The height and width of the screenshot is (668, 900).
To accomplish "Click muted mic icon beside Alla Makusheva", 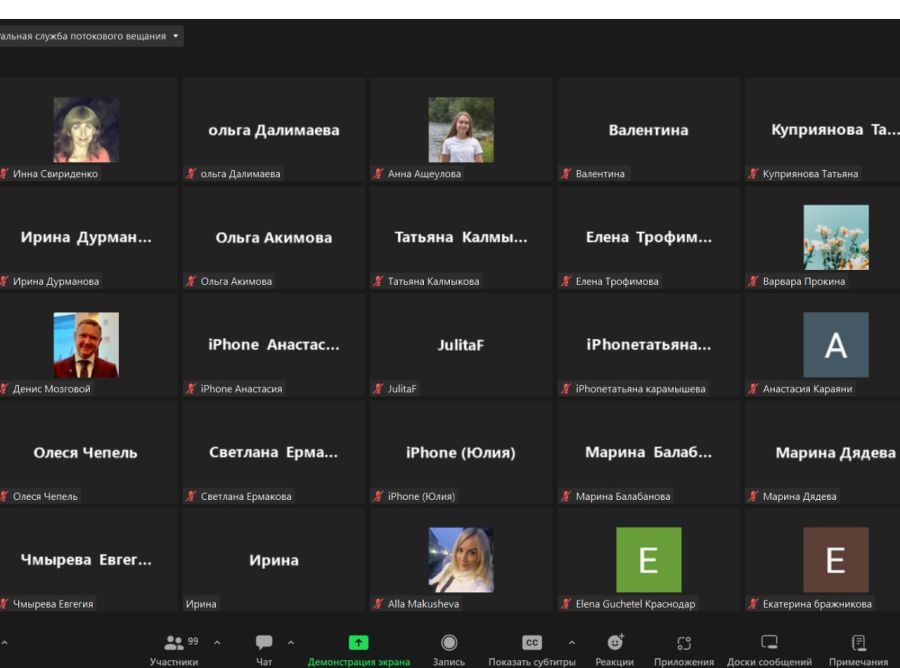I will coord(378,604).
